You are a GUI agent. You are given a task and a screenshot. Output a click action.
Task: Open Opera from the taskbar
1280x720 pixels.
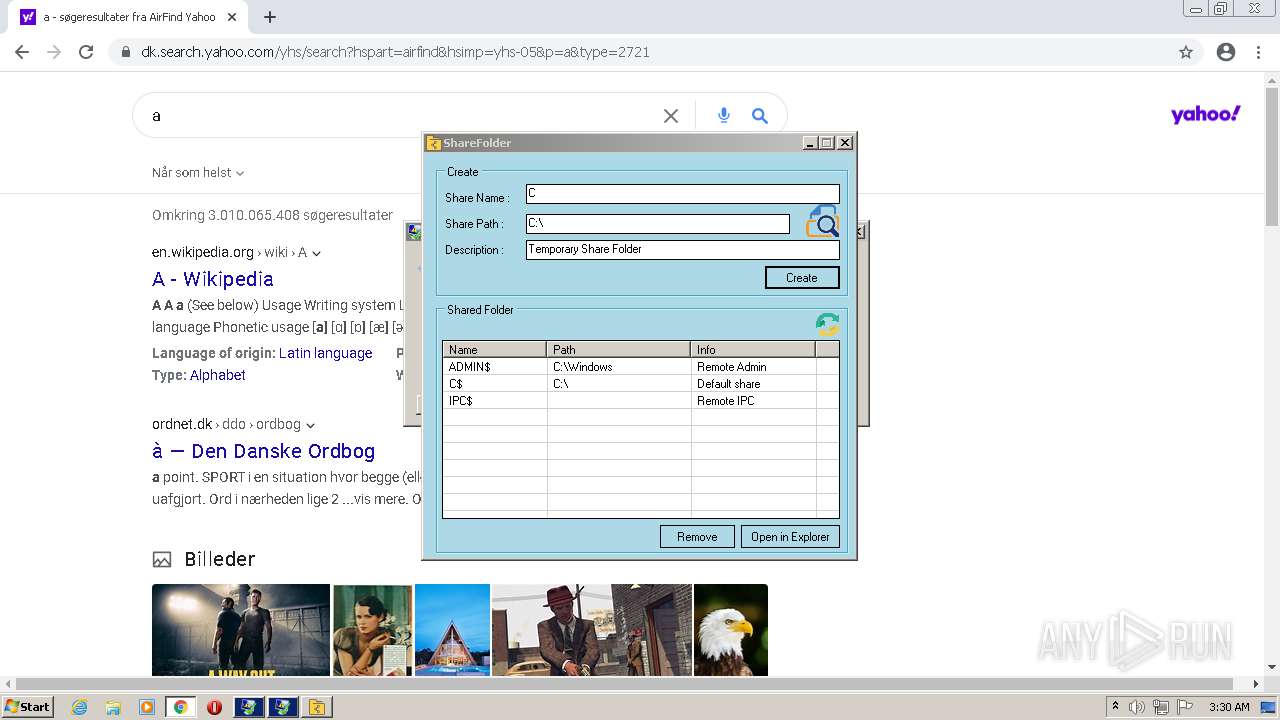click(214, 707)
